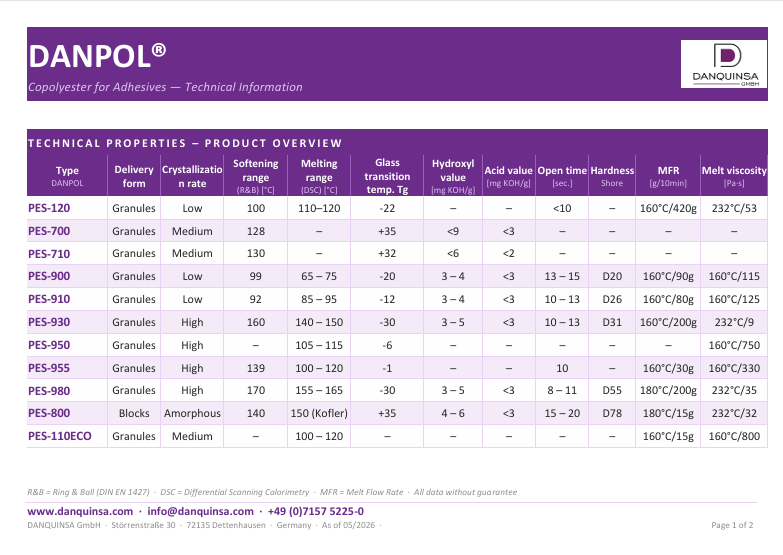Screen dimensions: 783x555
Task: Click PES-930 melting range "140 – 150"
Action: (x=319, y=322)
